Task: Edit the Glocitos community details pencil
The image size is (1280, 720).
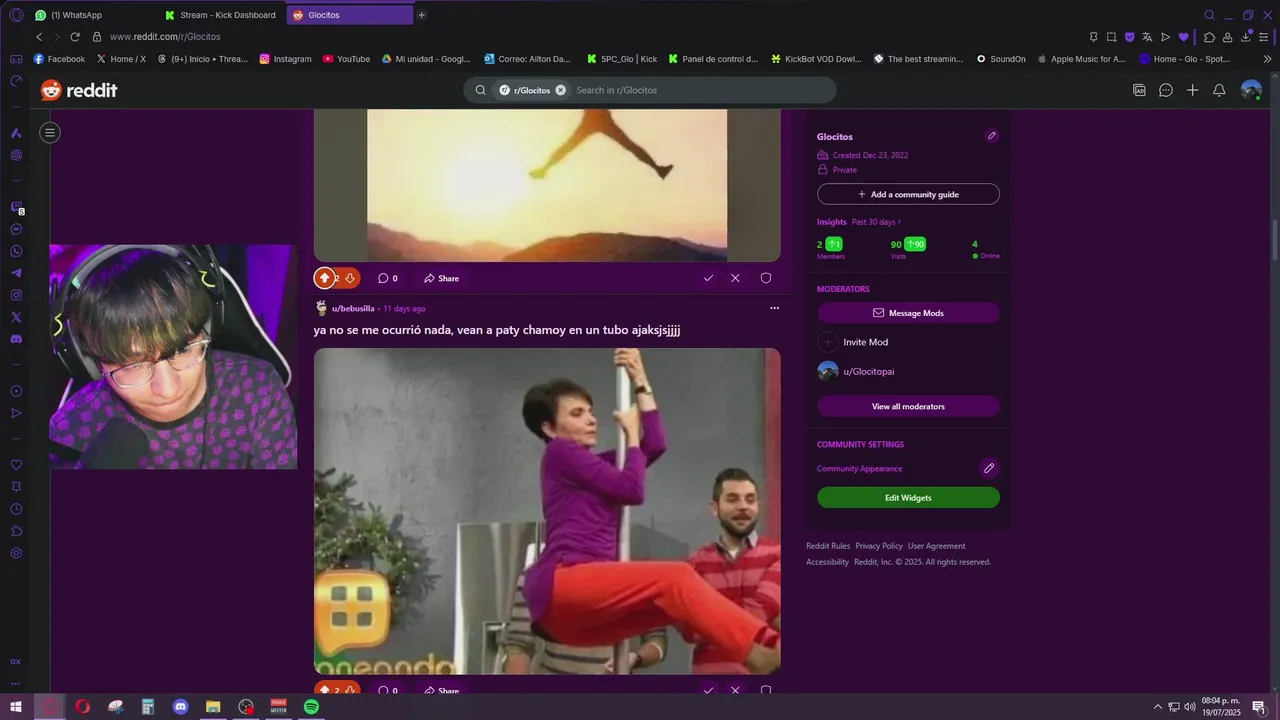Action: (992, 136)
